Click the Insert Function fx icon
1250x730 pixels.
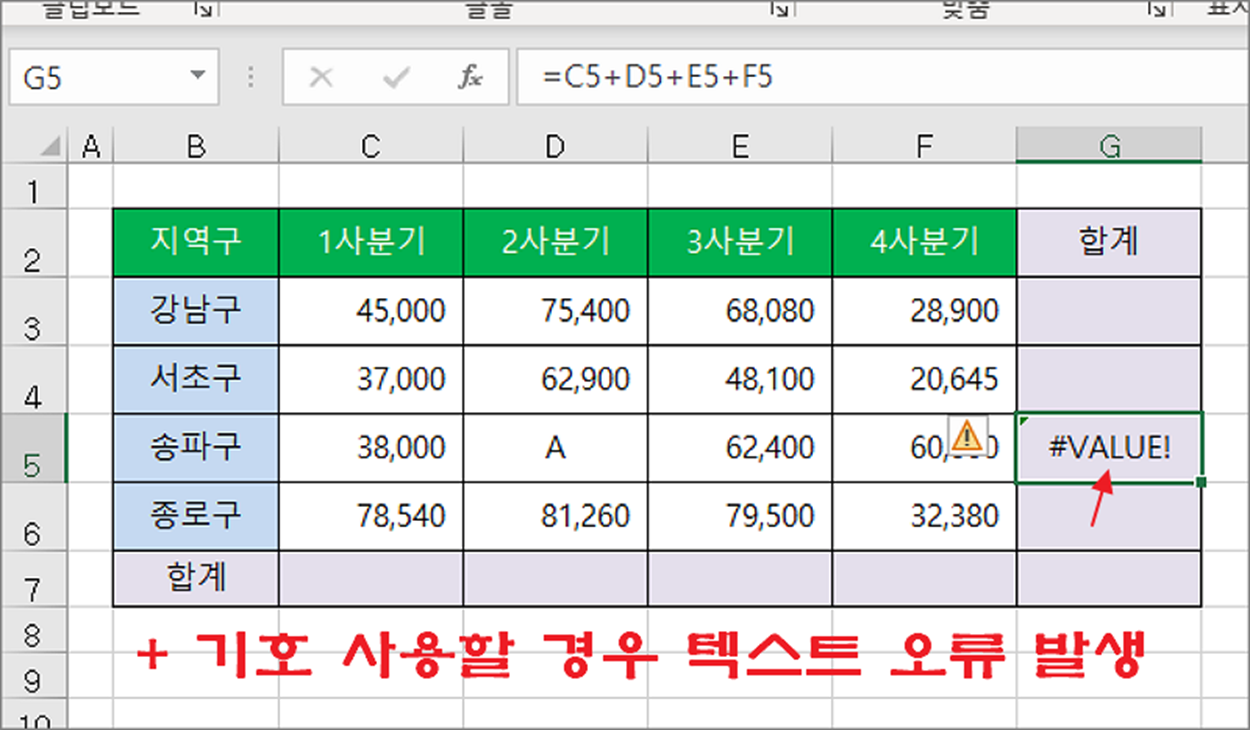click(x=470, y=77)
